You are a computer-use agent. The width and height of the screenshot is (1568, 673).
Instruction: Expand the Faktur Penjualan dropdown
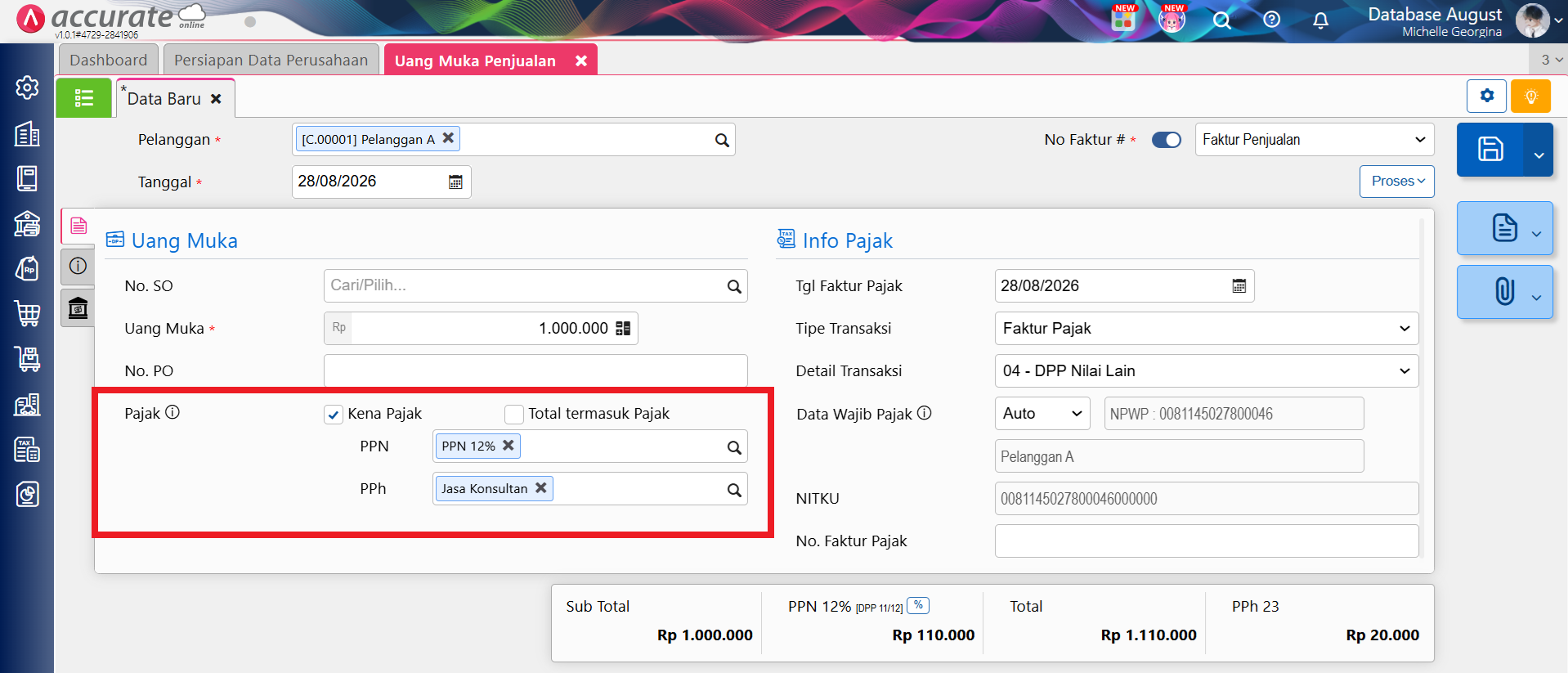[x=1315, y=140]
